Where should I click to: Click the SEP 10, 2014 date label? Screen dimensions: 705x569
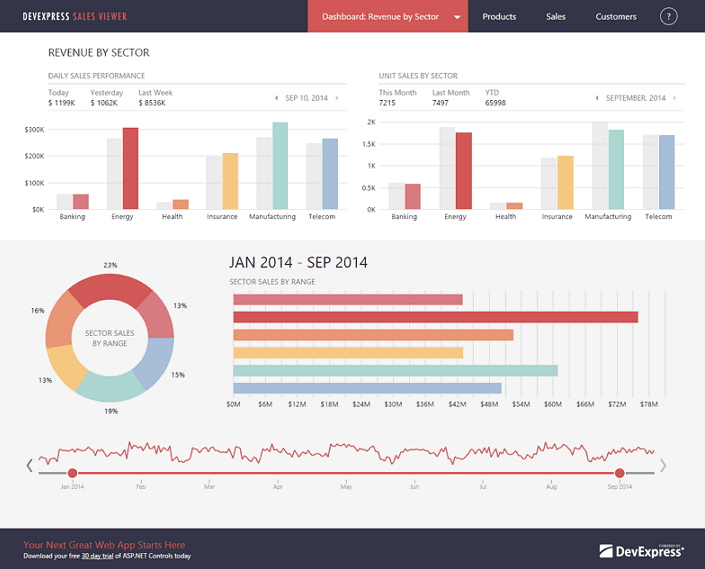[307, 98]
